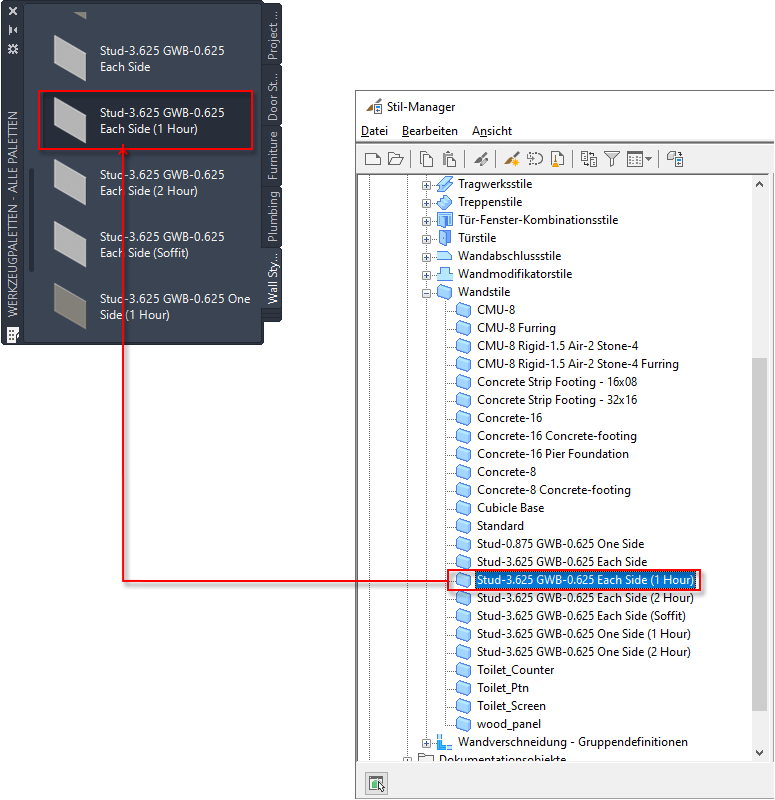775x800 pixels.
Task: Select tree item Each Side (1 Hour)
Action: 585,580
